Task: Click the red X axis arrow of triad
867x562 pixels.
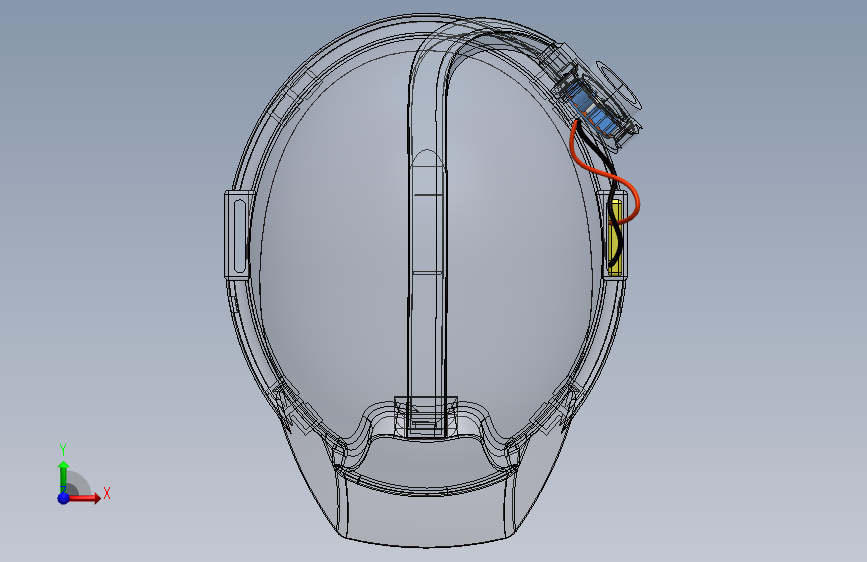Action: 85,498
